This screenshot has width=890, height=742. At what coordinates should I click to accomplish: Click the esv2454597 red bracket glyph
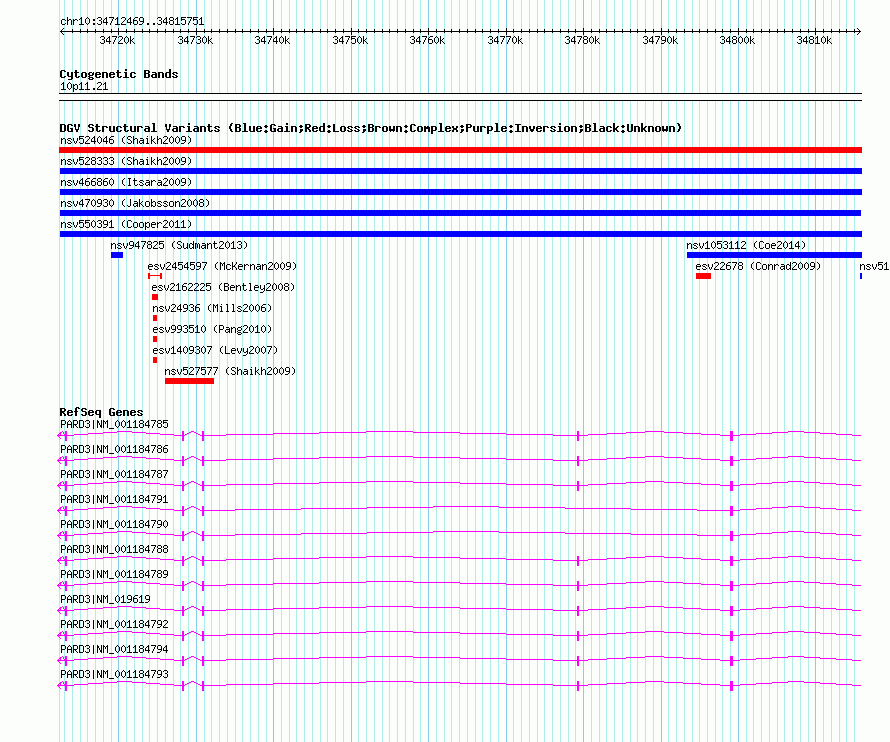click(155, 276)
